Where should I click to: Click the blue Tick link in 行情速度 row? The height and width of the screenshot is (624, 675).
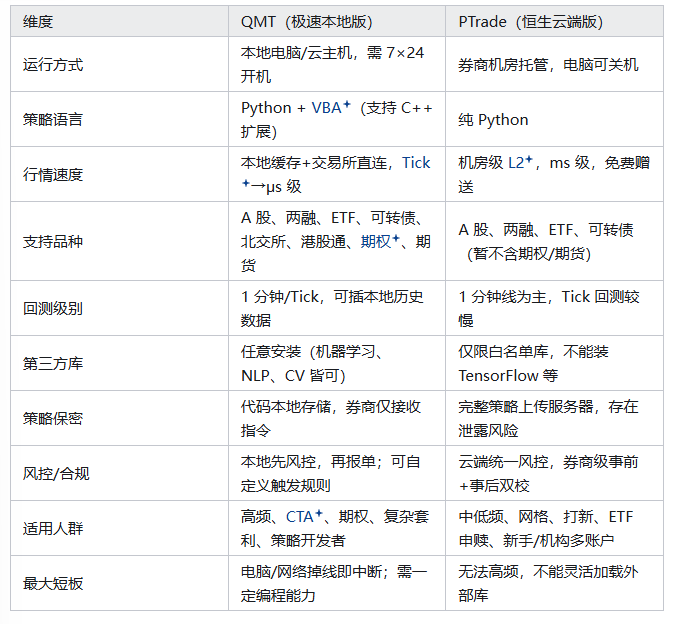(x=416, y=162)
